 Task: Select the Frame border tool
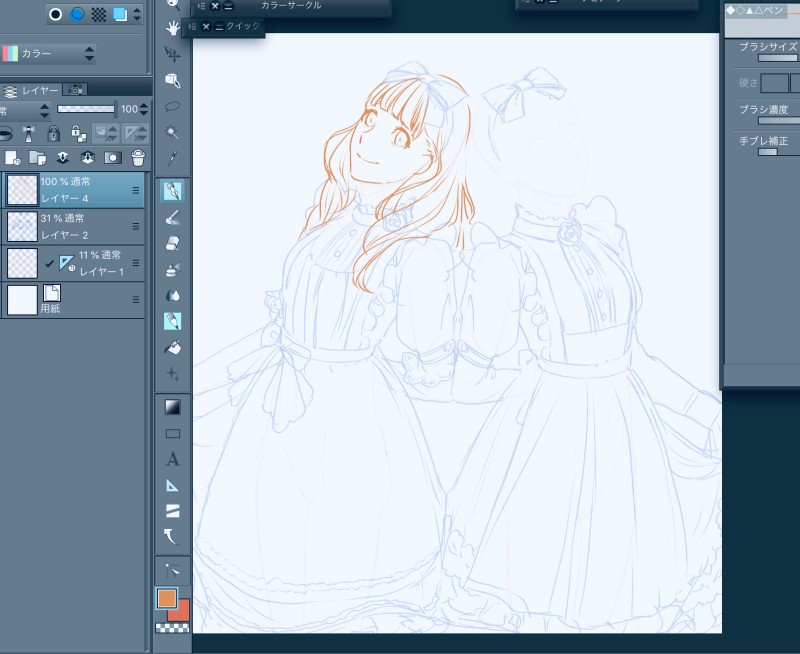[172, 511]
